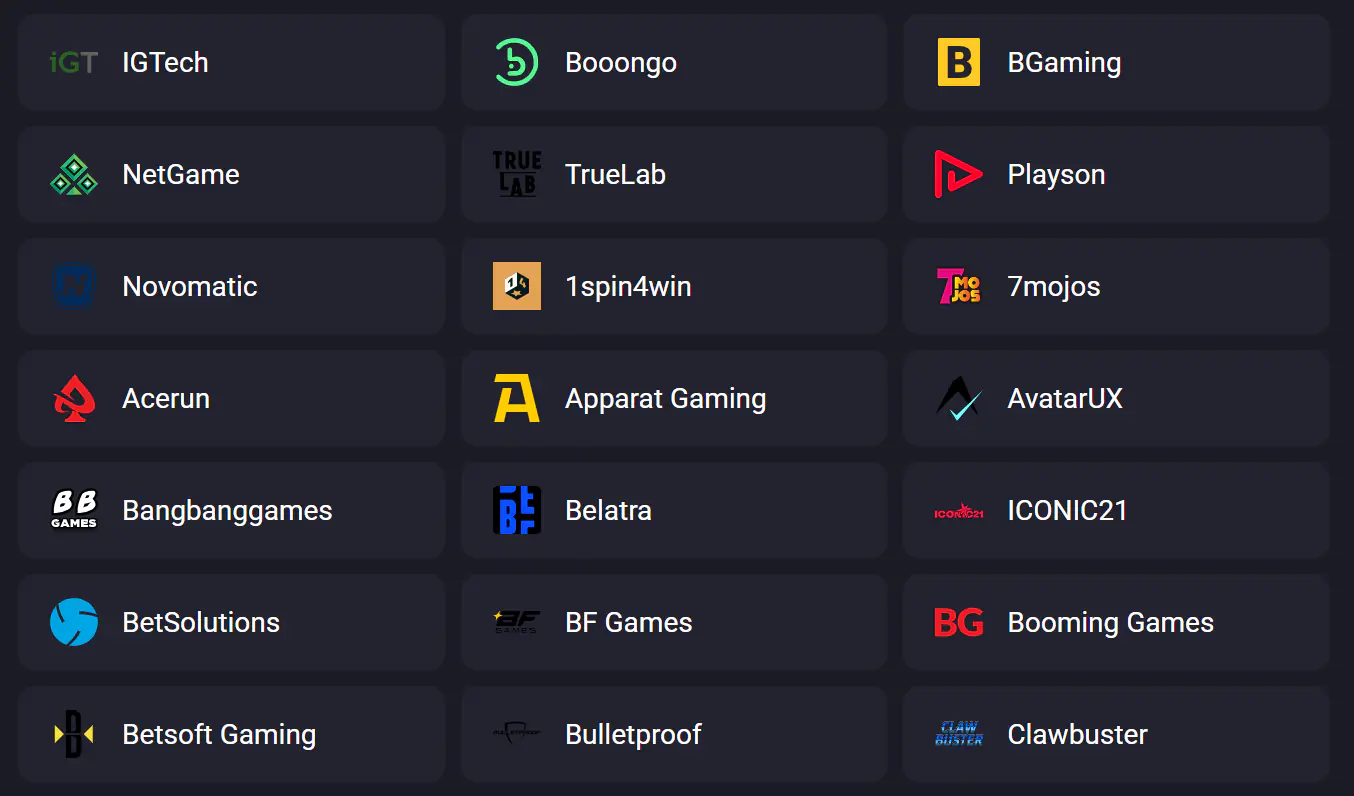The image size is (1354, 796).
Task: Choose the Bangbanggames provider
Action: coord(231,511)
